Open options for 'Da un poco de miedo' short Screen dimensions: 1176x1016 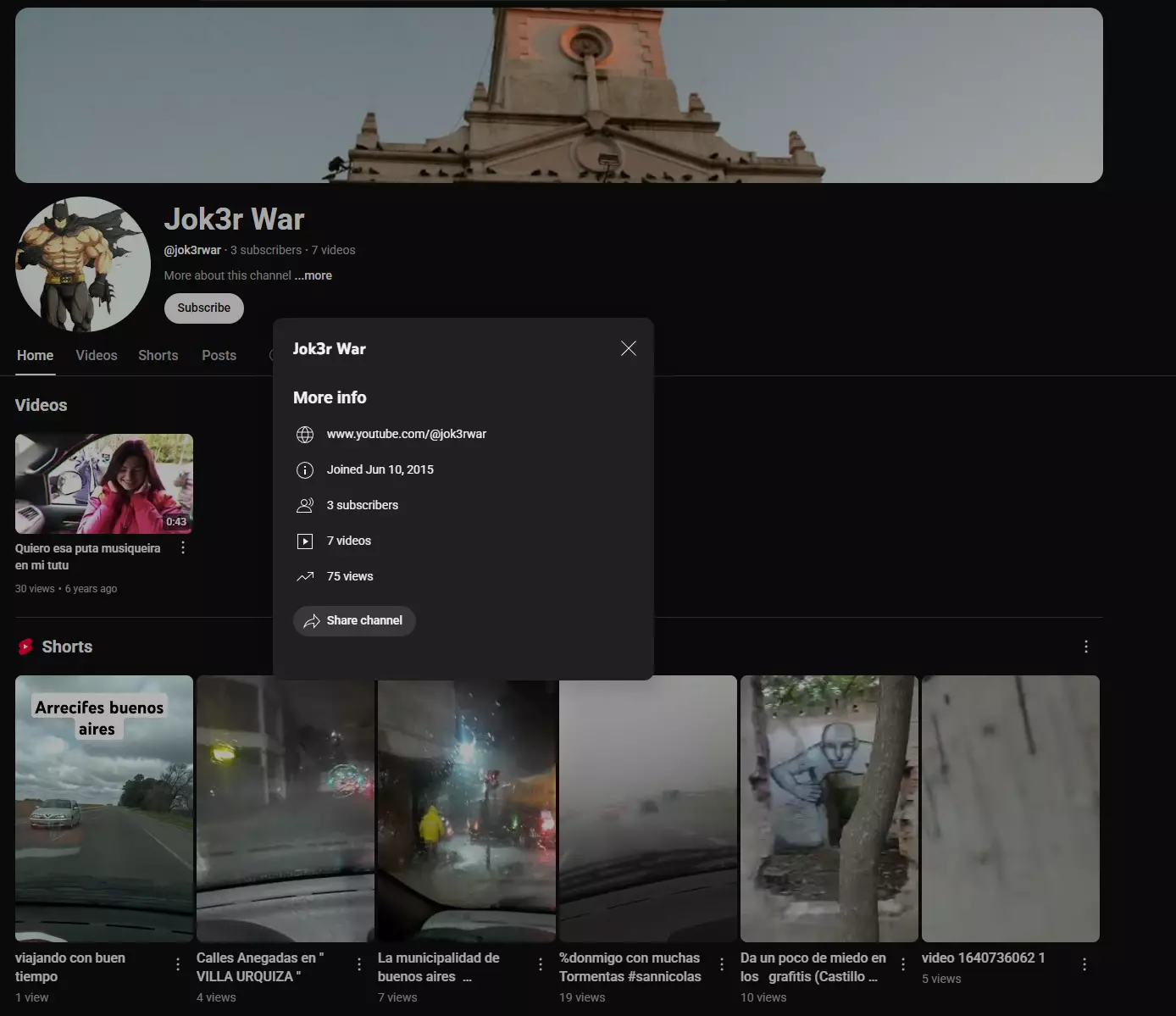coord(903,964)
